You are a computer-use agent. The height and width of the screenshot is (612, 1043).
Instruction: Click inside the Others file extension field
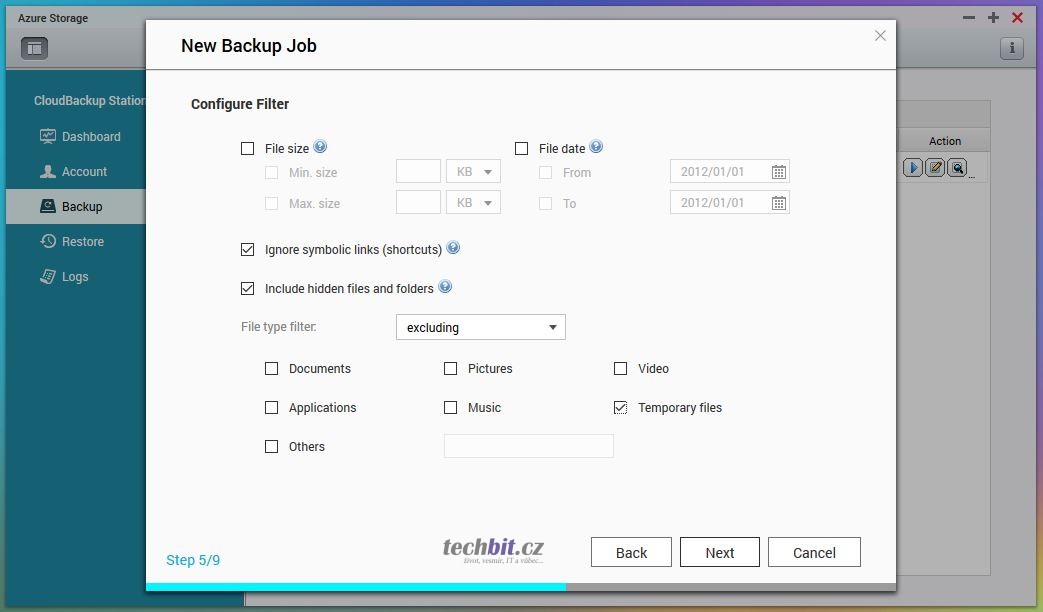tap(528, 447)
